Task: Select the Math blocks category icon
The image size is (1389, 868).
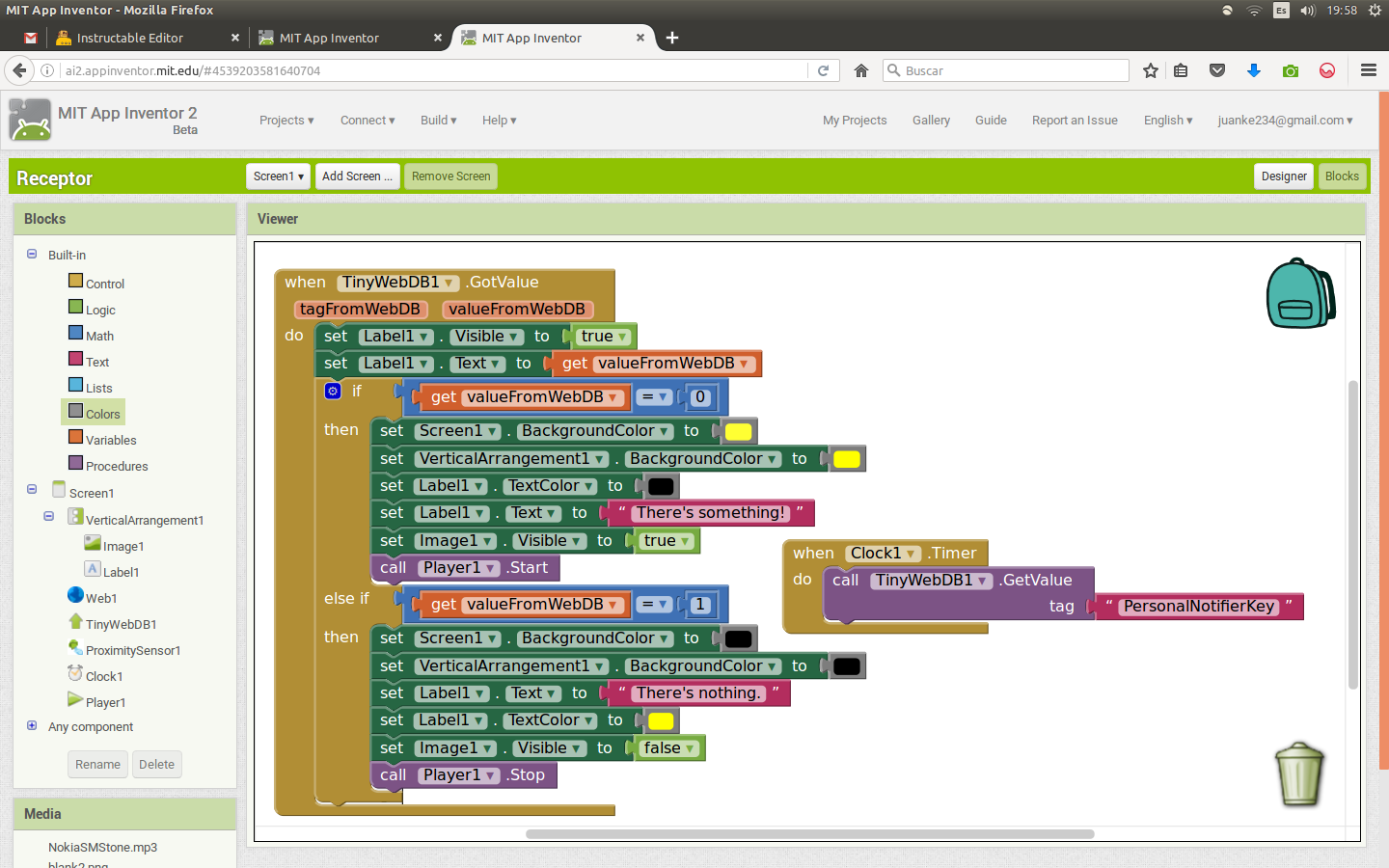Action: pos(75,333)
